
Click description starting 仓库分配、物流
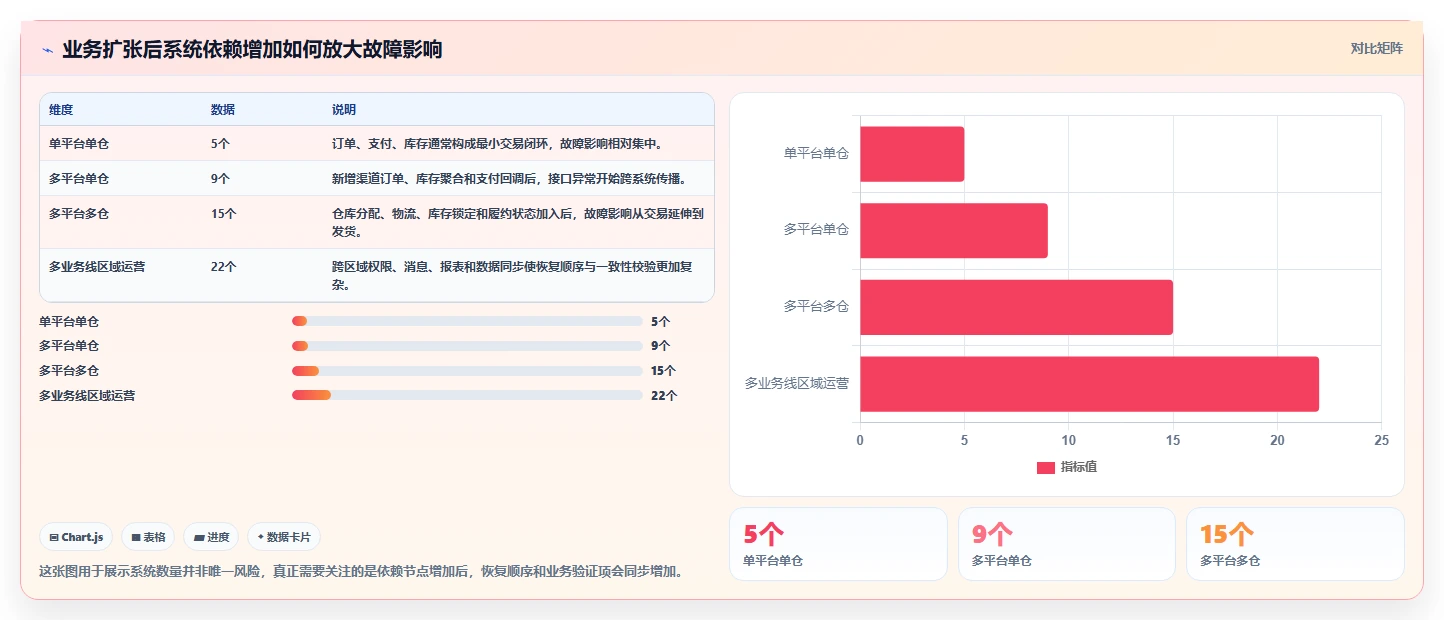pos(518,222)
